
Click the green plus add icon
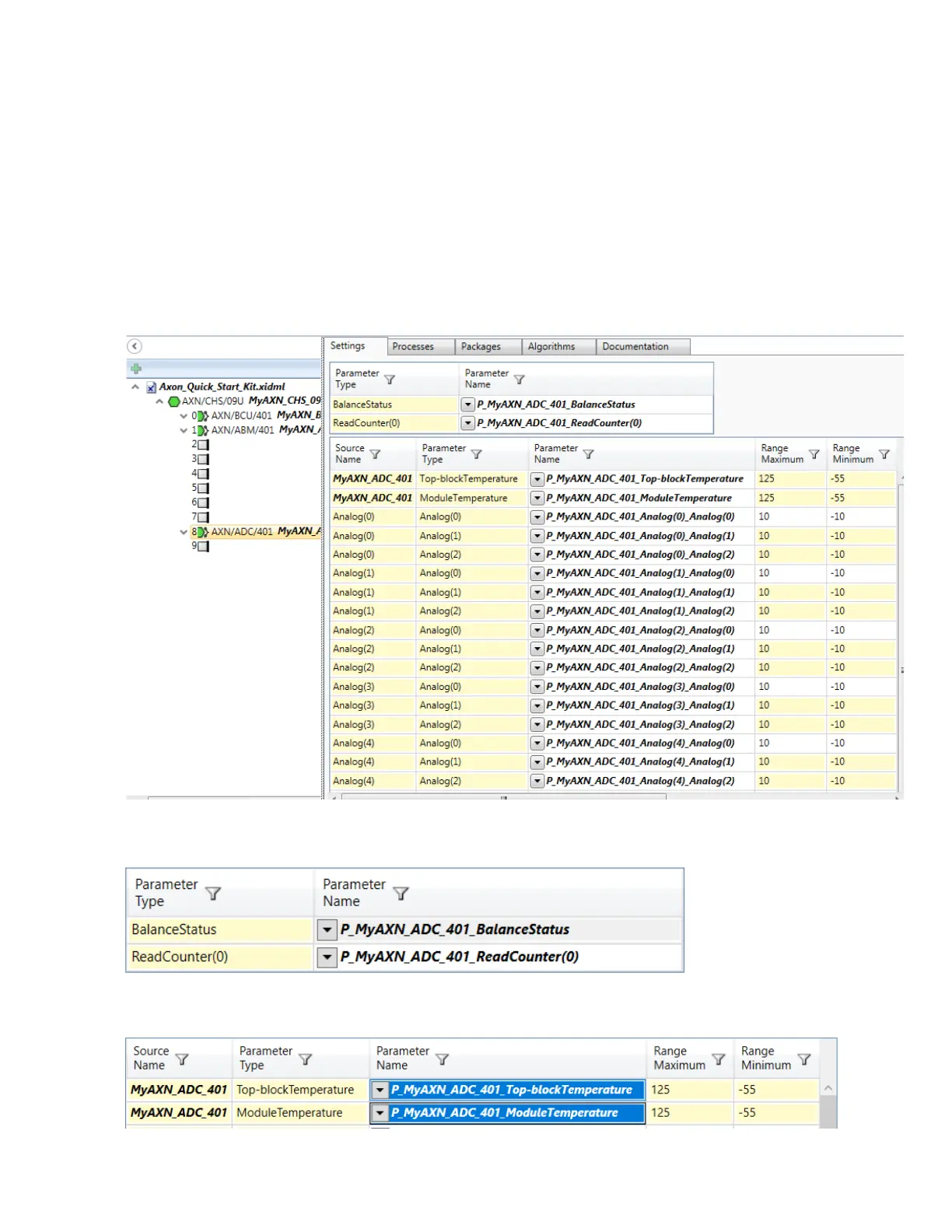(136, 369)
